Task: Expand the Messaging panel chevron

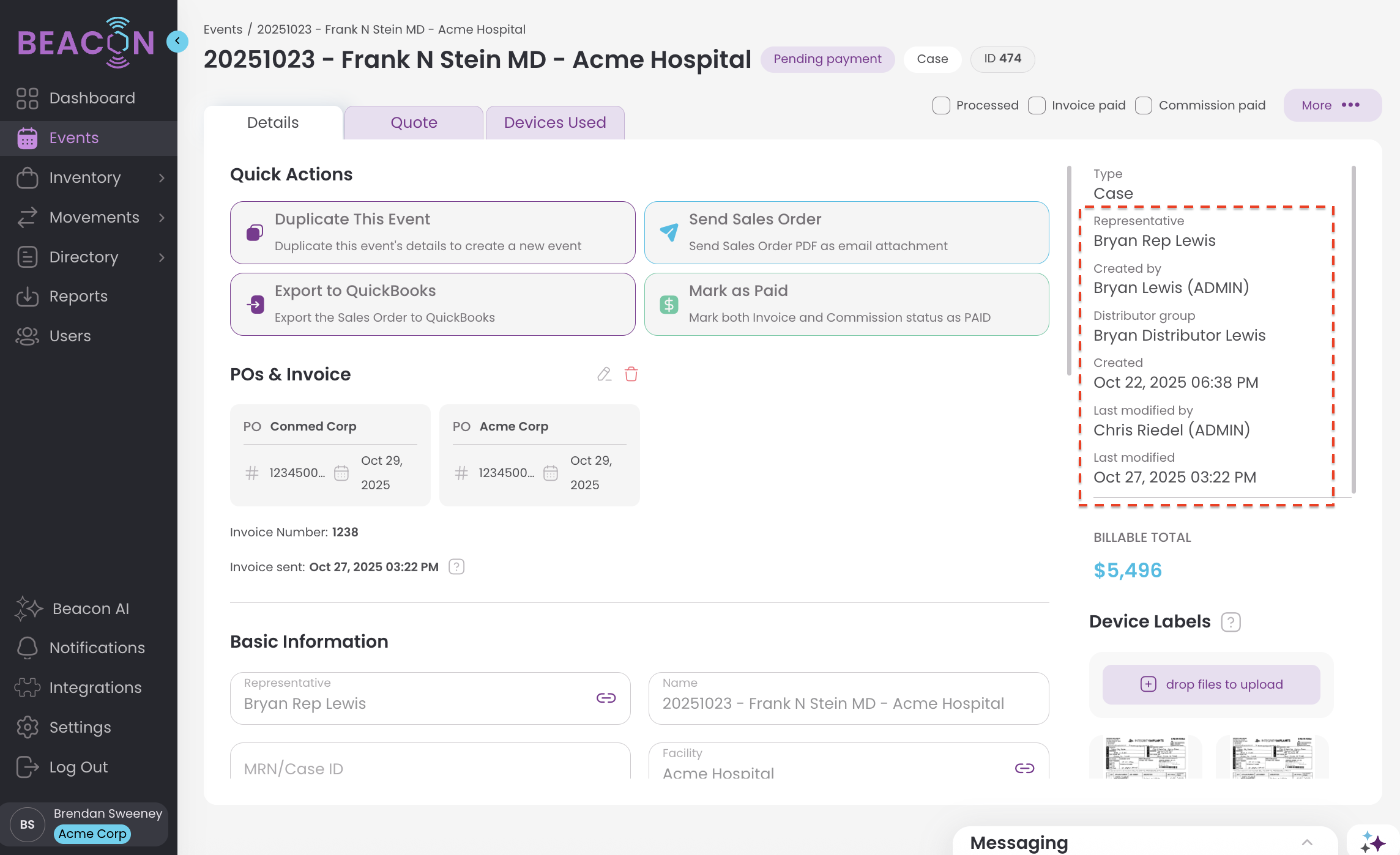Action: pyautogui.click(x=1307, y=842)
